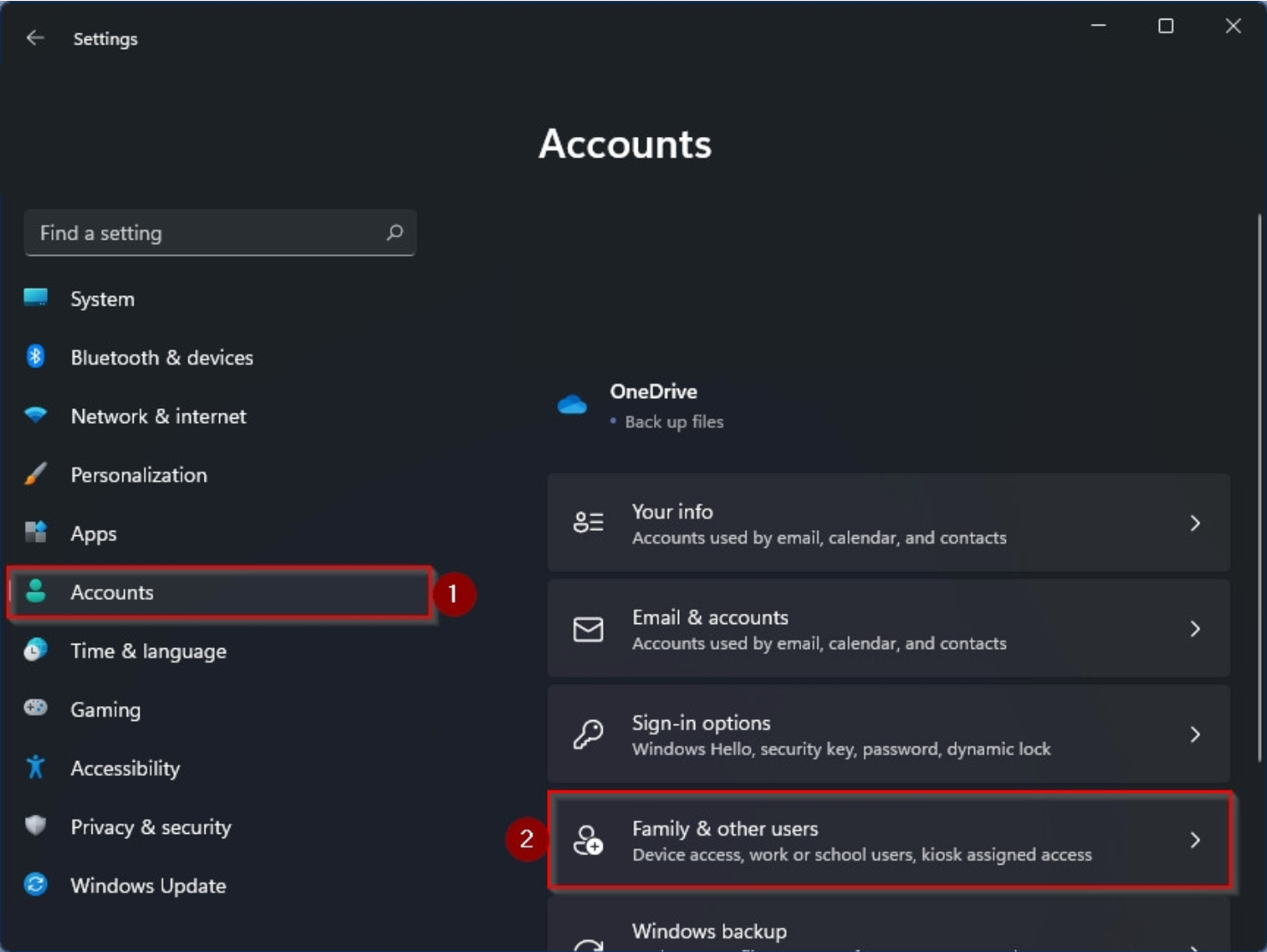The image size is (1267, 952).
Task: Click the Network & internet wifi icon
Action: tap(35, 415)
